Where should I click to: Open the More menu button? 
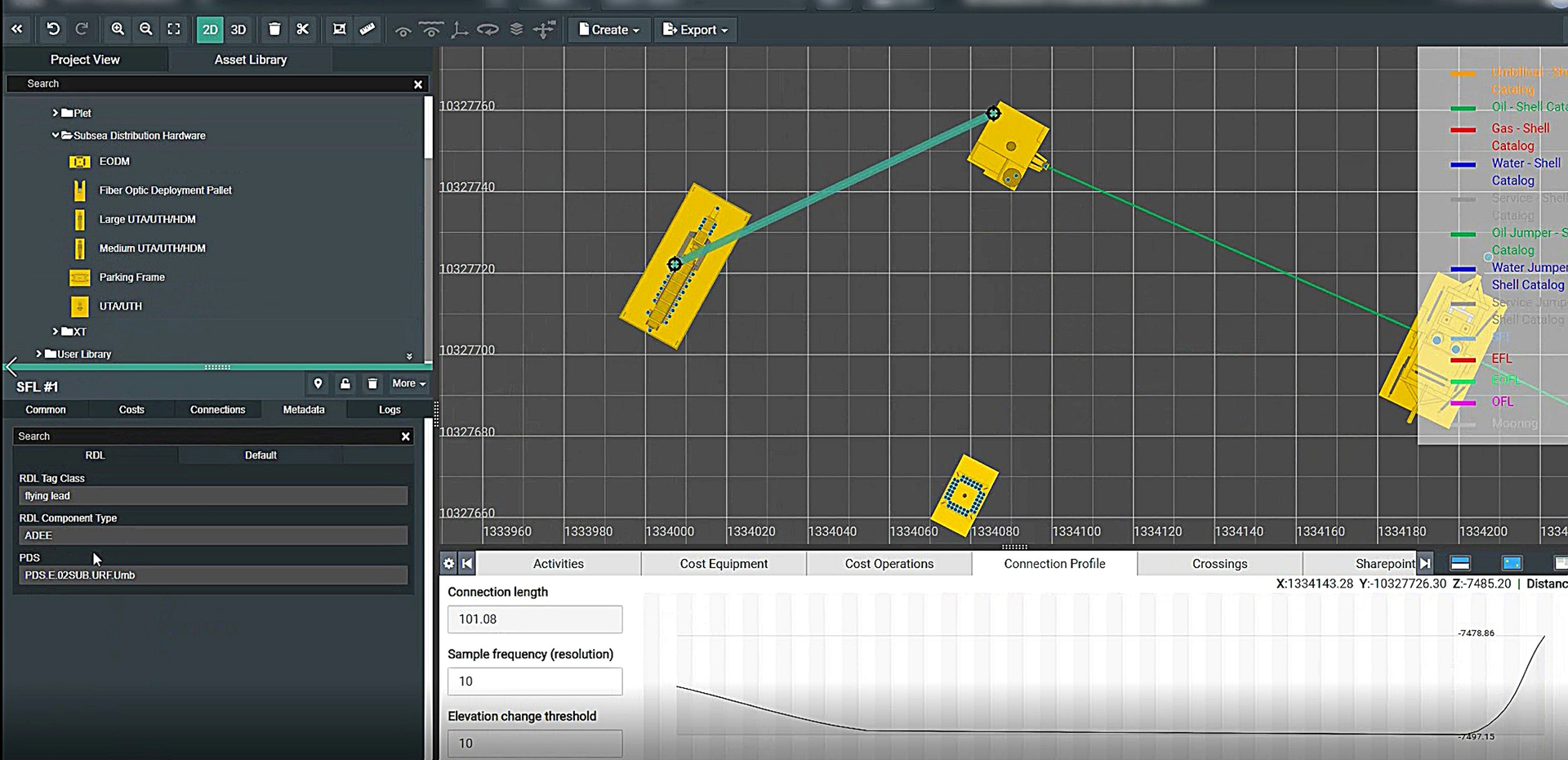tap(408, 383)
